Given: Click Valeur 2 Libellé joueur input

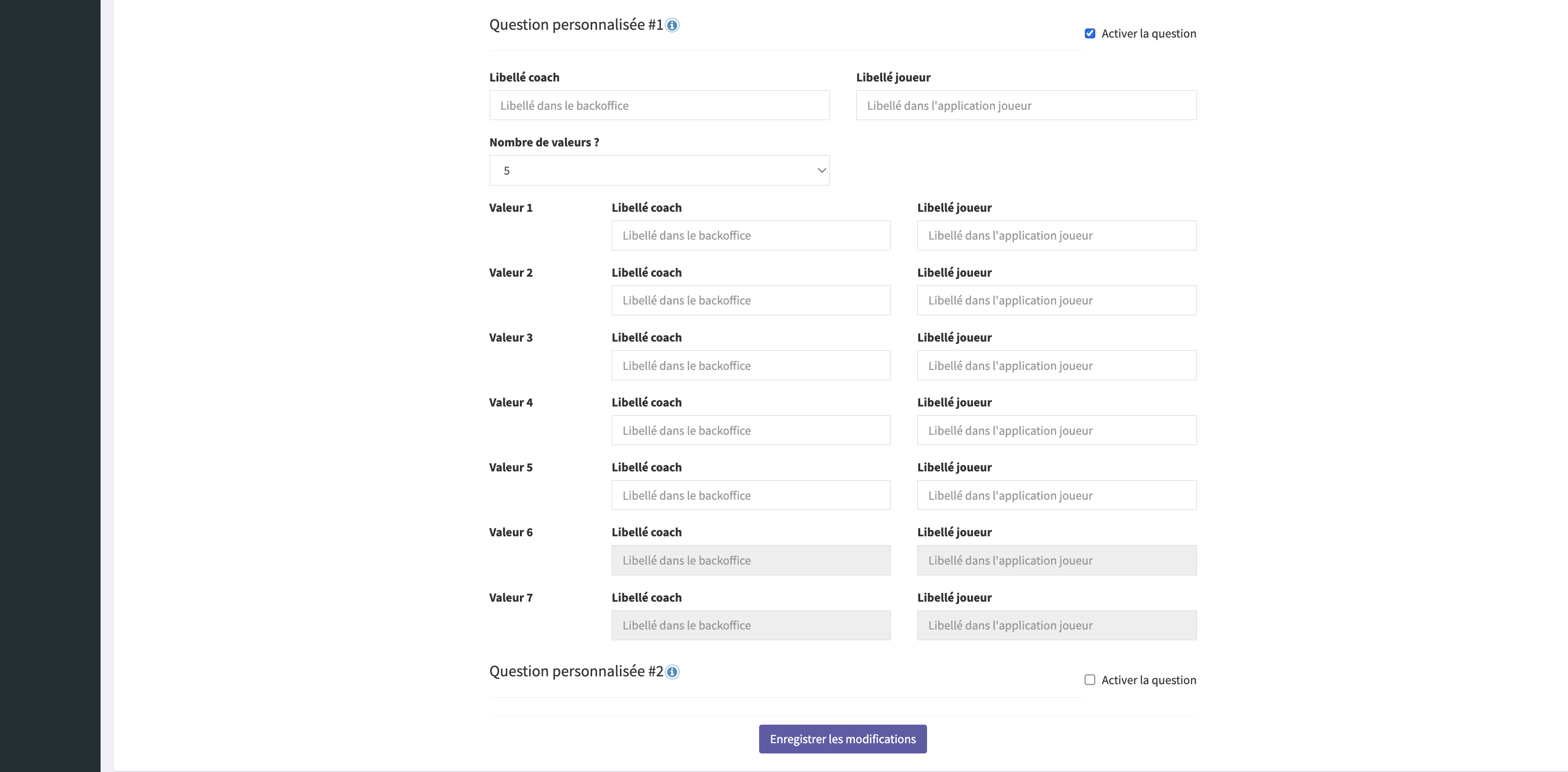Looking at the screenshot, I should pos(1057,301).
